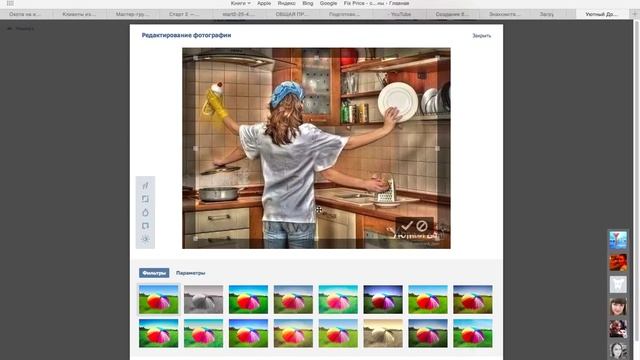Click the page vertical scrollbar
640x360 pixels.
tap(637, 180)
